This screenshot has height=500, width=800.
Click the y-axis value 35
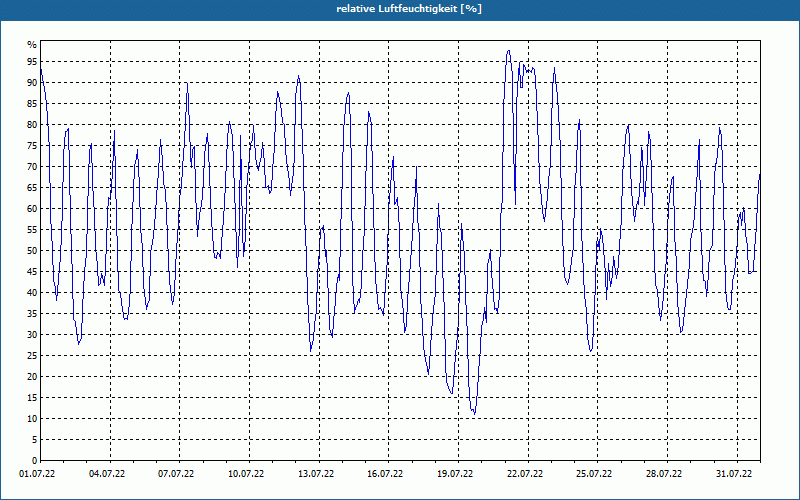32,314
